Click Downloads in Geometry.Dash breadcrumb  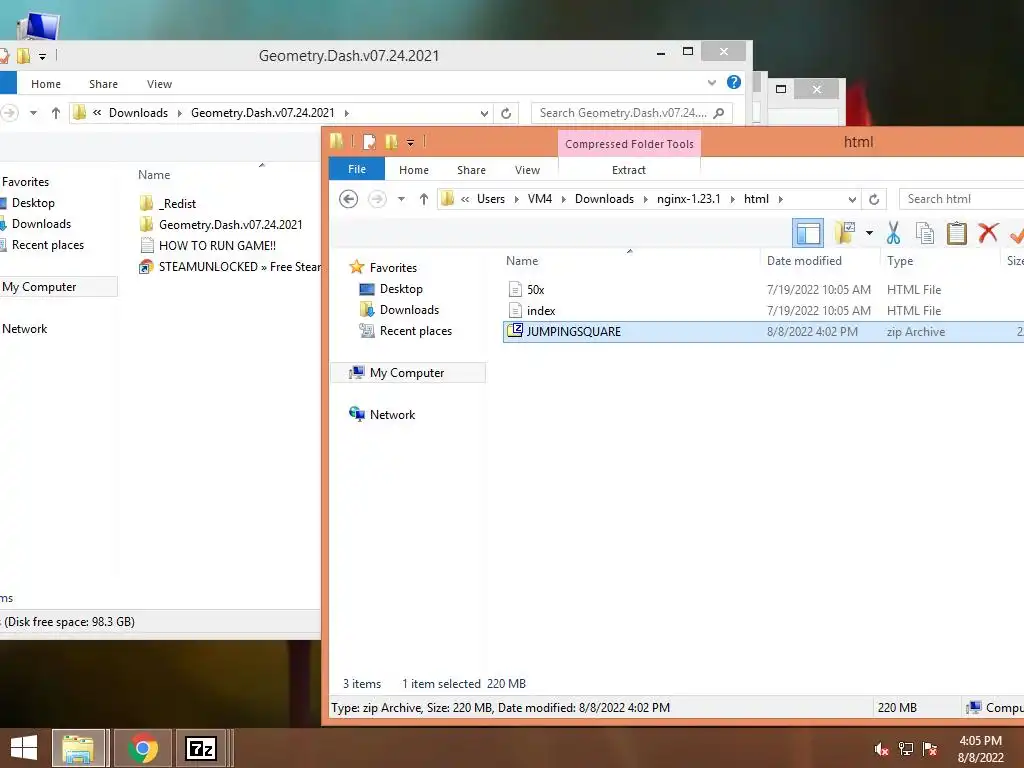(138, 112)
